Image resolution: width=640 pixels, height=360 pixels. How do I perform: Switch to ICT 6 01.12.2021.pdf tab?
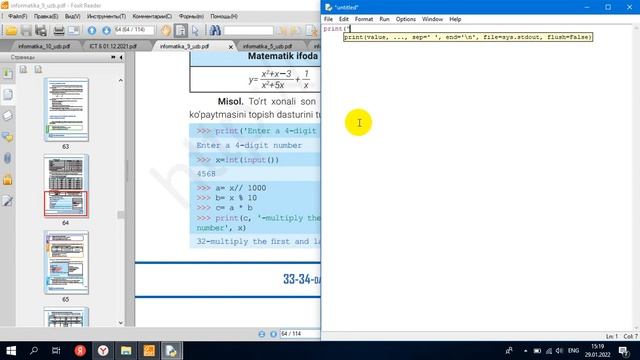point(113,46)
